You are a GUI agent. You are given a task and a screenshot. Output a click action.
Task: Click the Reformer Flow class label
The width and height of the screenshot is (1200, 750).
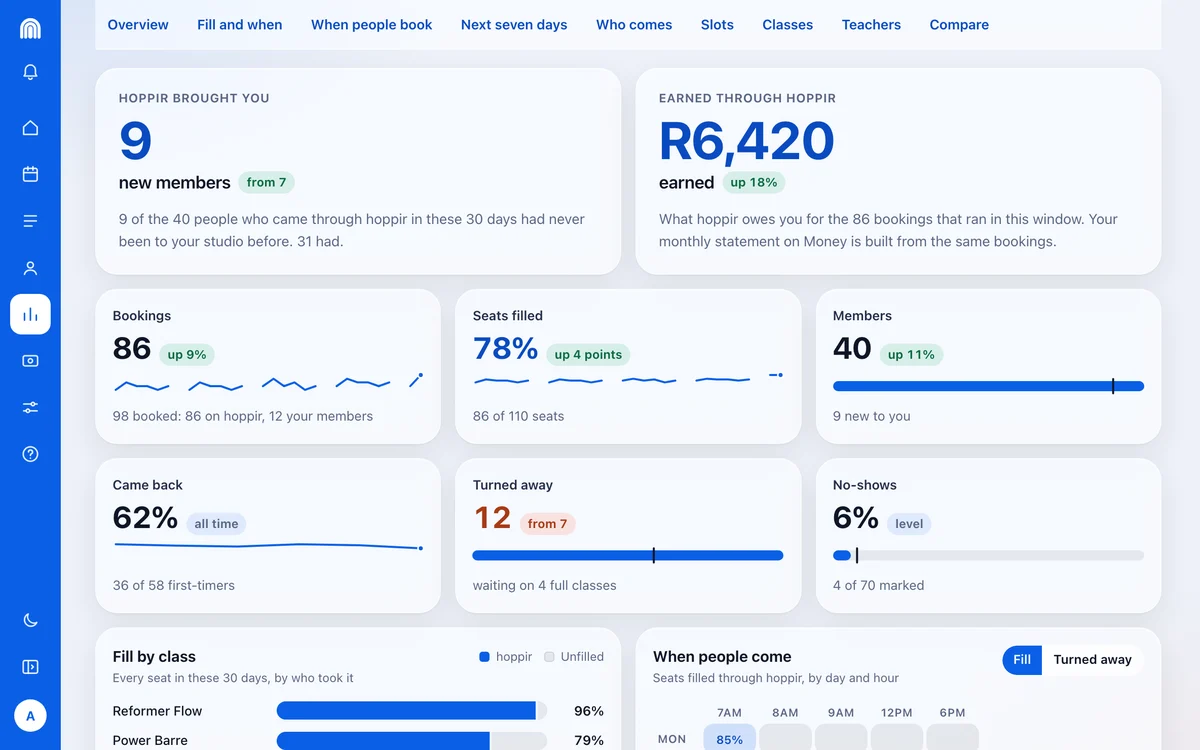click(x=157, y=711)
